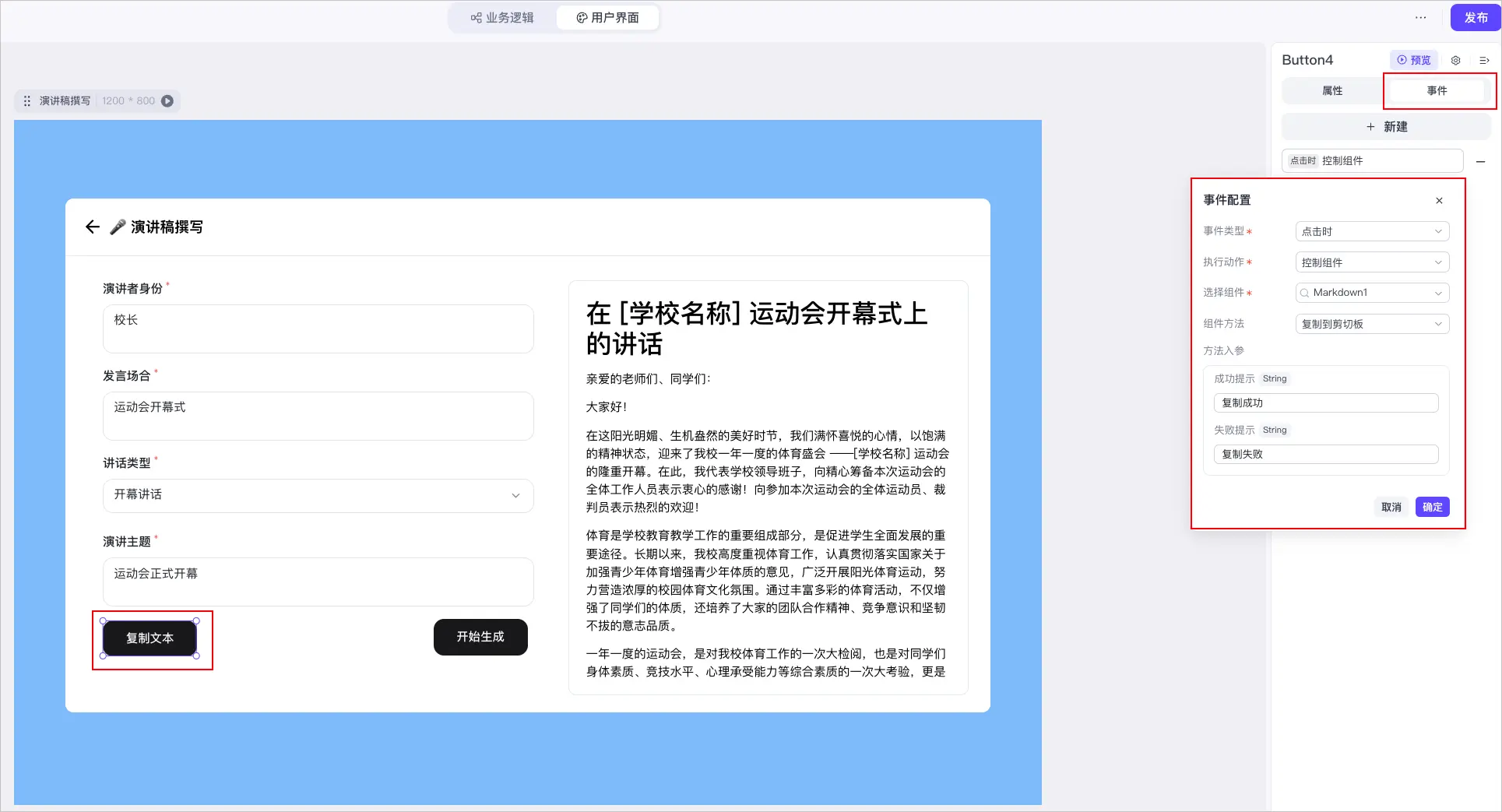Click the 演讲者身份 field containing 校长

coord(318,329)
